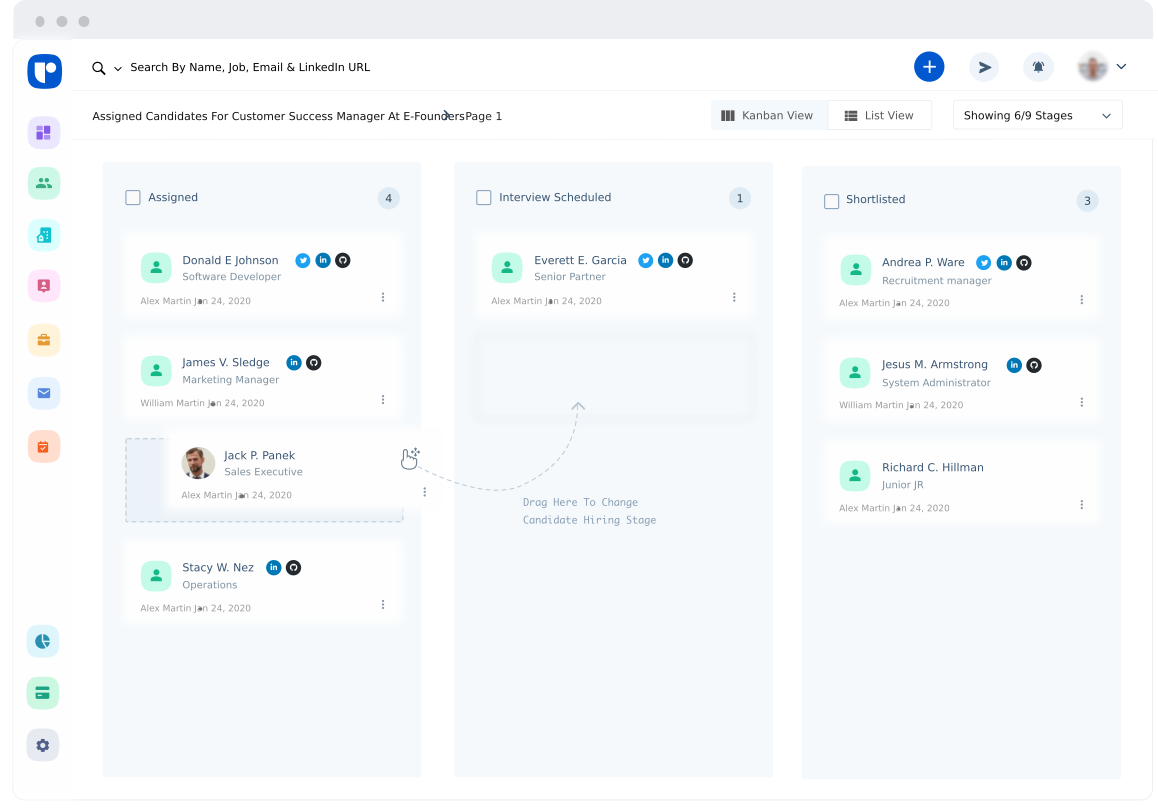
Task: Check the Interview Scheduled column checkbox
Action: 484,197
